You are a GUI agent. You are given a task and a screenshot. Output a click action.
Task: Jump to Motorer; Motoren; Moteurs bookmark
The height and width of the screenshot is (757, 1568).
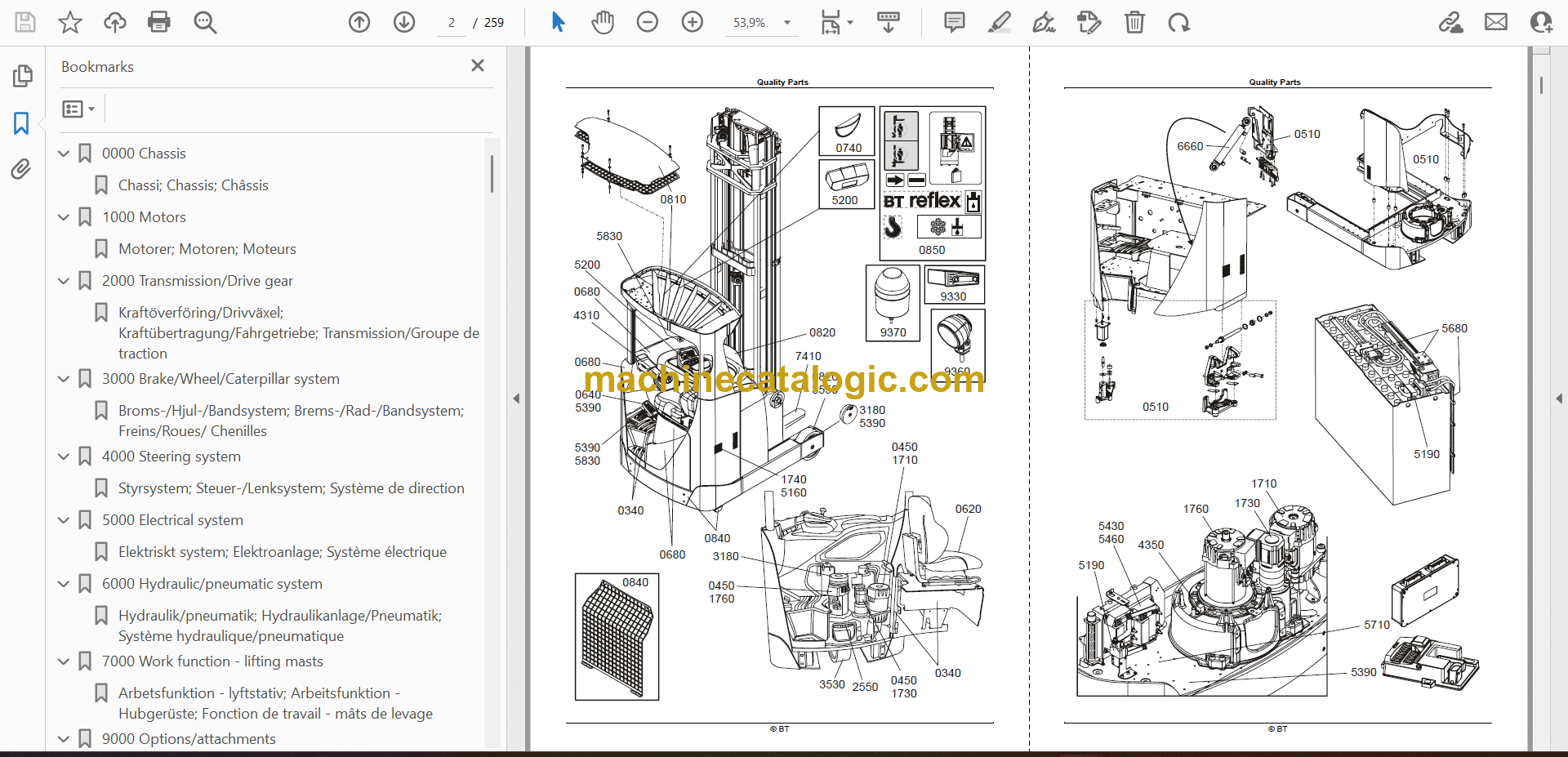(x=207, y=249)
